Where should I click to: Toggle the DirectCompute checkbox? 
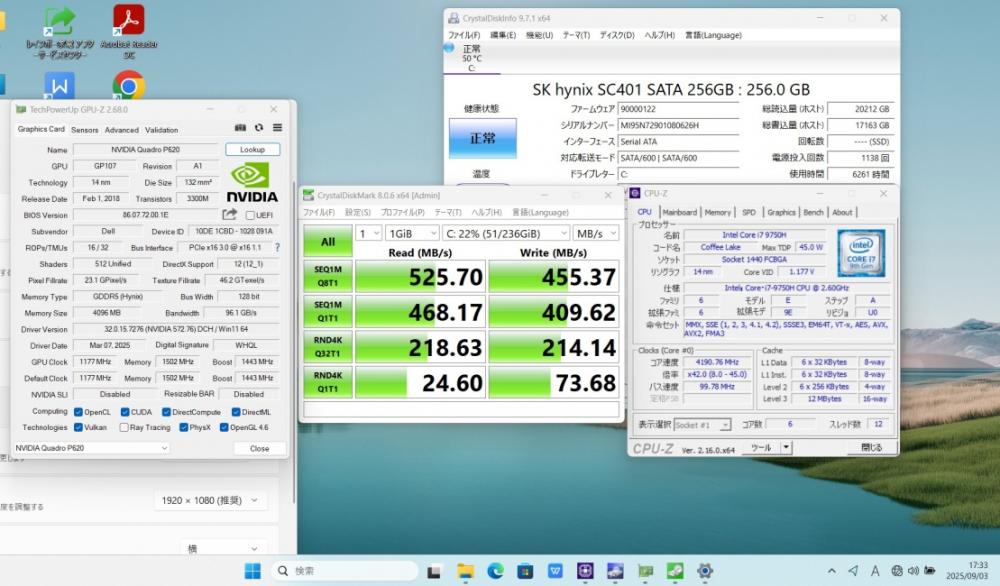tap(166, 412)
